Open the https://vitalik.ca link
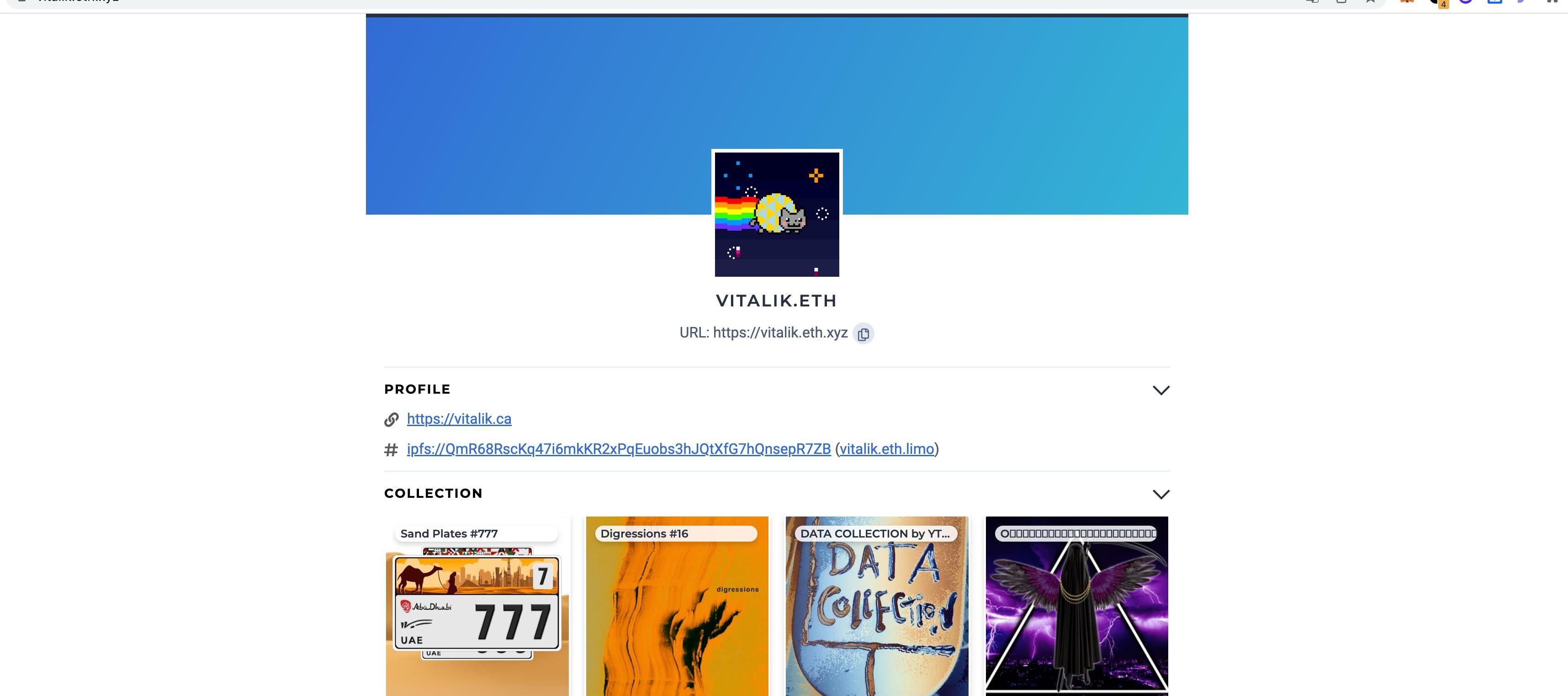 point(459,419)
